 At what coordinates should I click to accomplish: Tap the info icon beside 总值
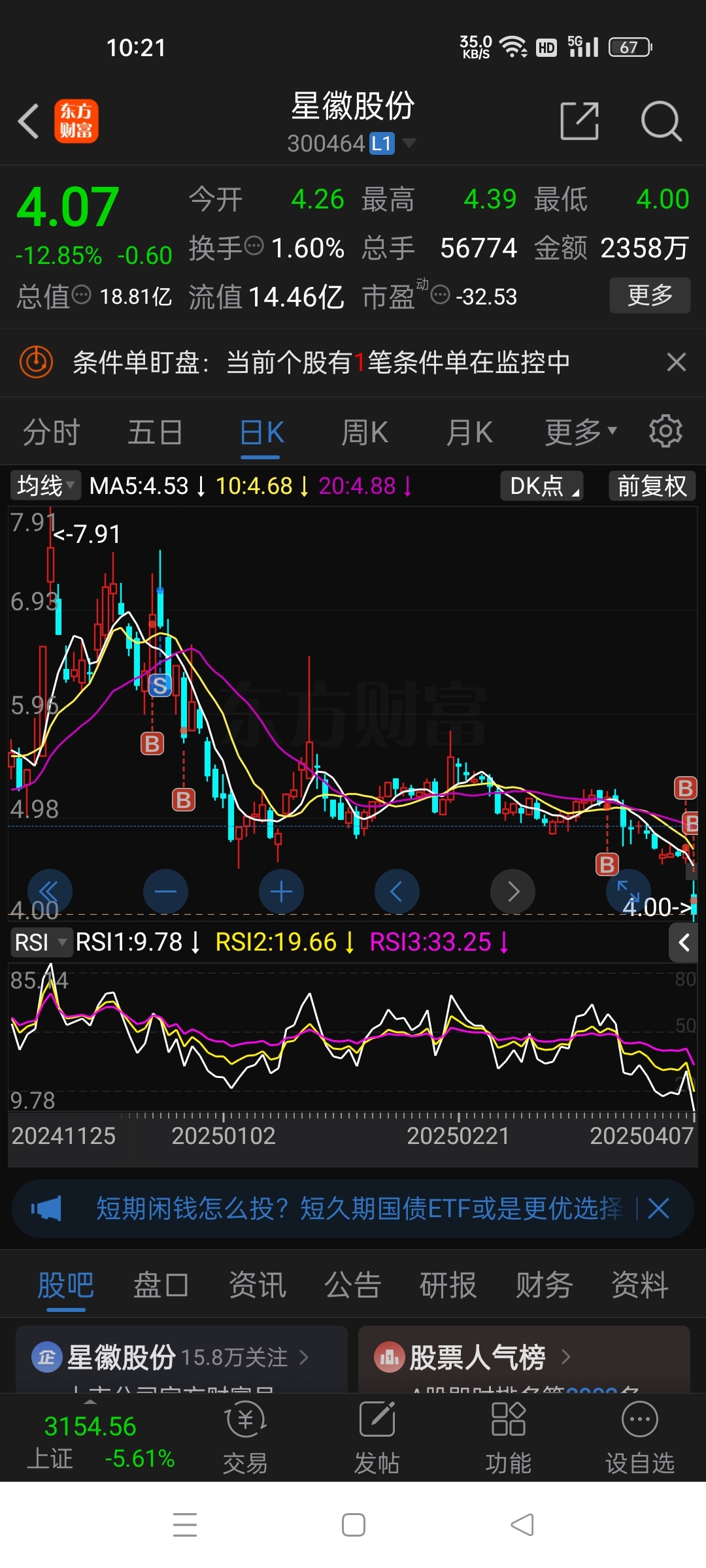(x=82, y=295)
